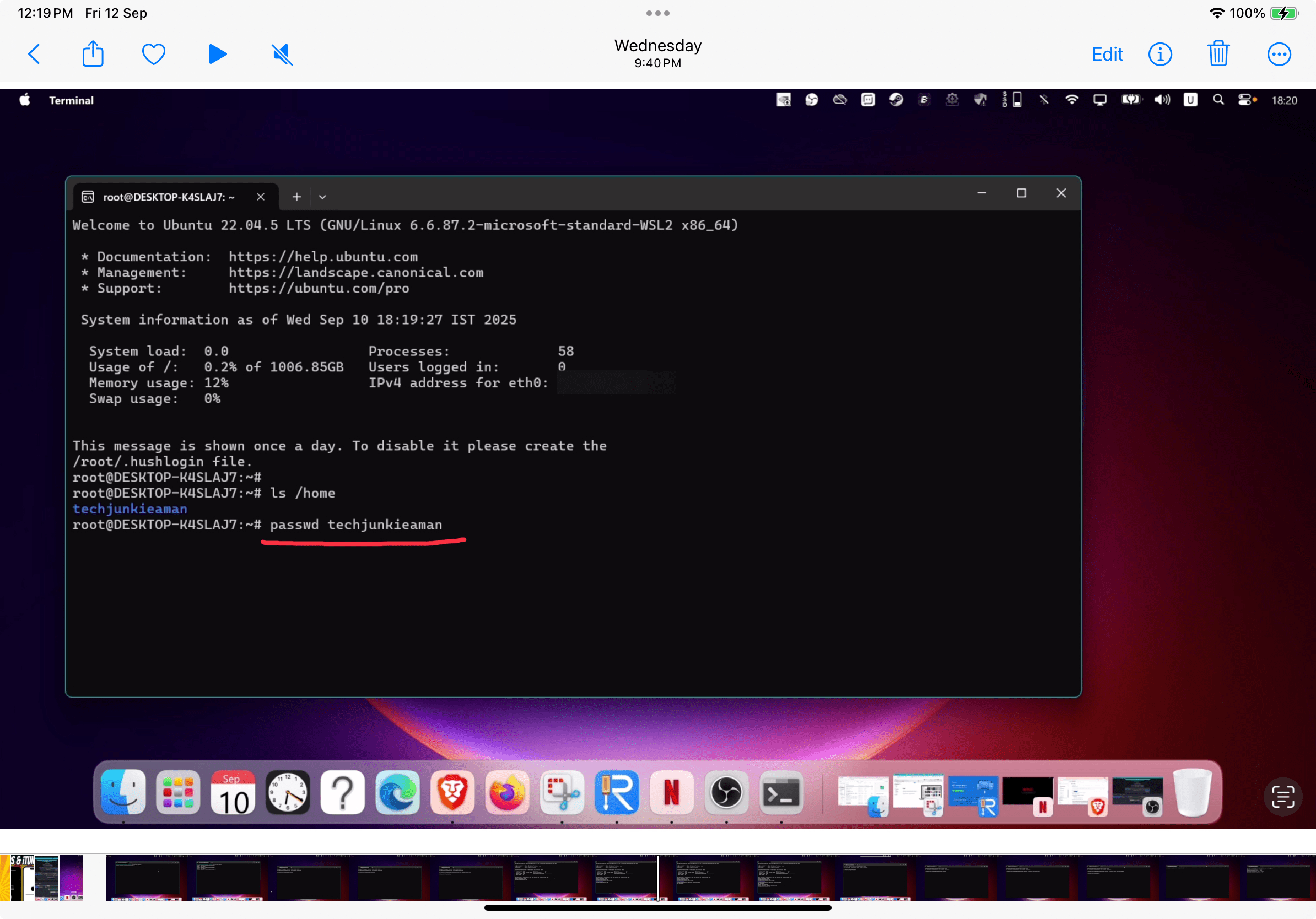Delete video with trash icon
This screenshot has height=919, width=1316.
[1218, 54]
